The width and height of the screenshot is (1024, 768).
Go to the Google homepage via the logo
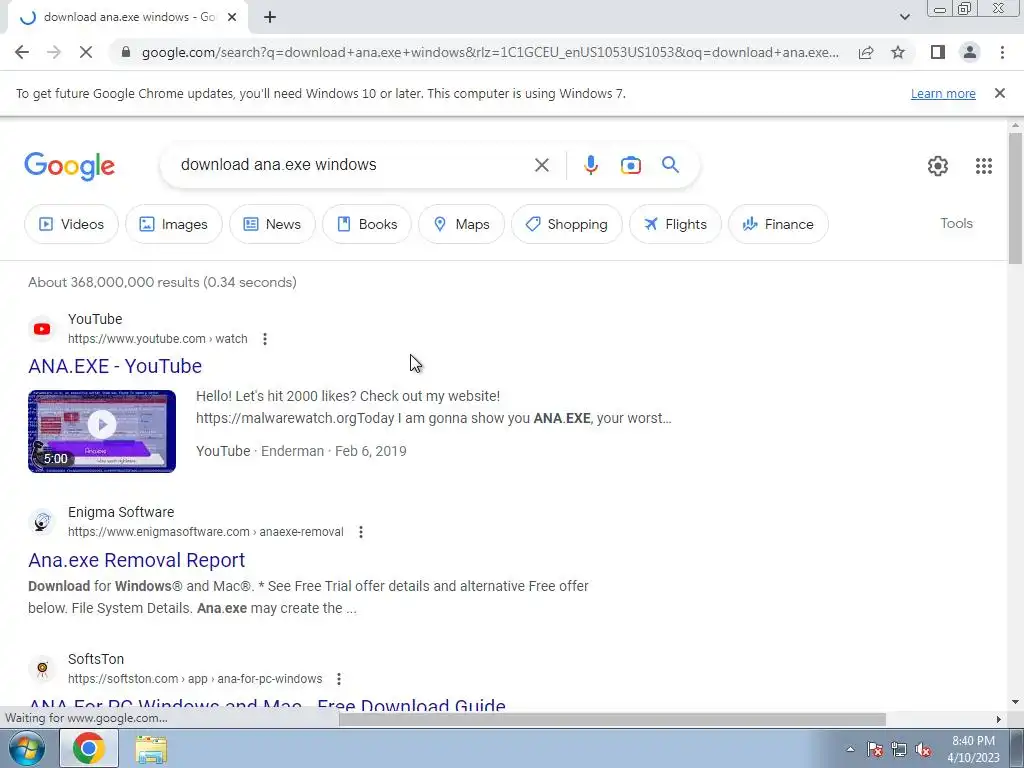pyautogui.click(x=69, y=166)
